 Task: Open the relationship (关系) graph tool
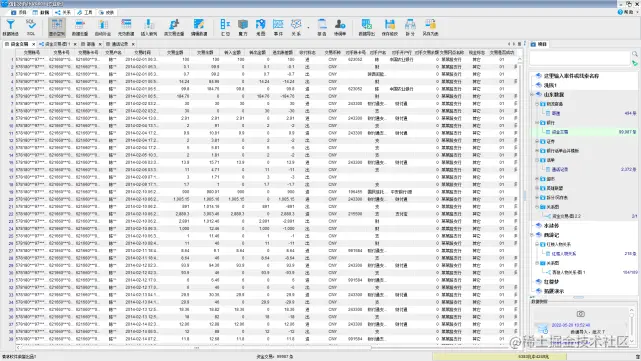[x=296, y=27]
